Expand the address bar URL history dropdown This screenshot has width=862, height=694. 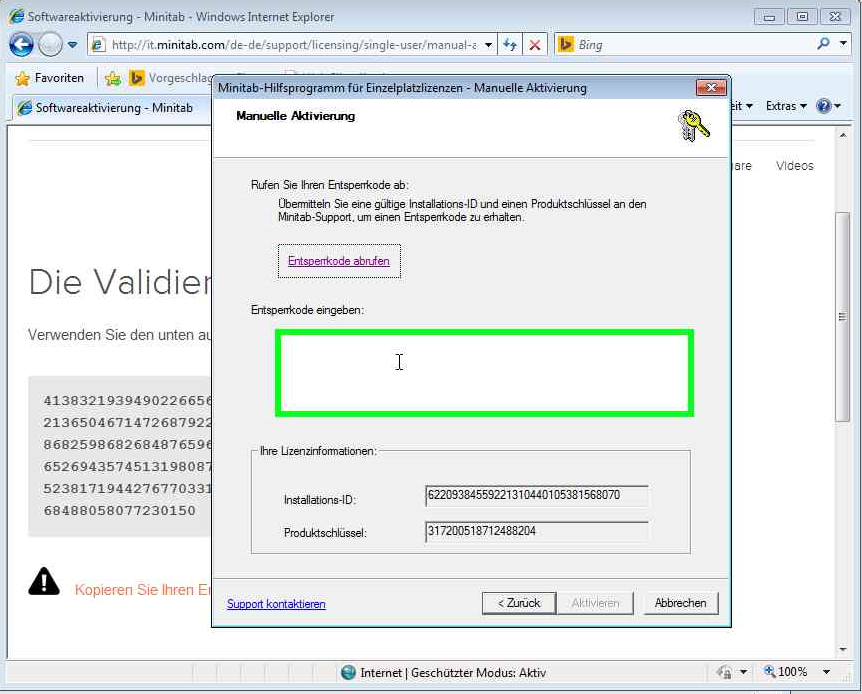pyautogui.click(x=488, y=45)
